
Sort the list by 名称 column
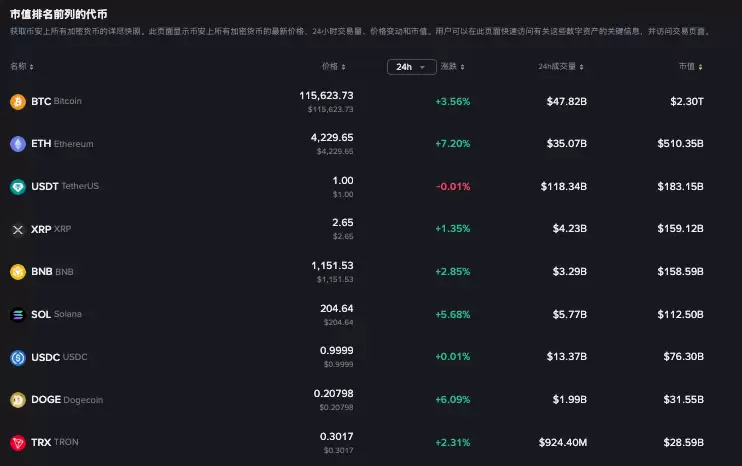(21, 67)
